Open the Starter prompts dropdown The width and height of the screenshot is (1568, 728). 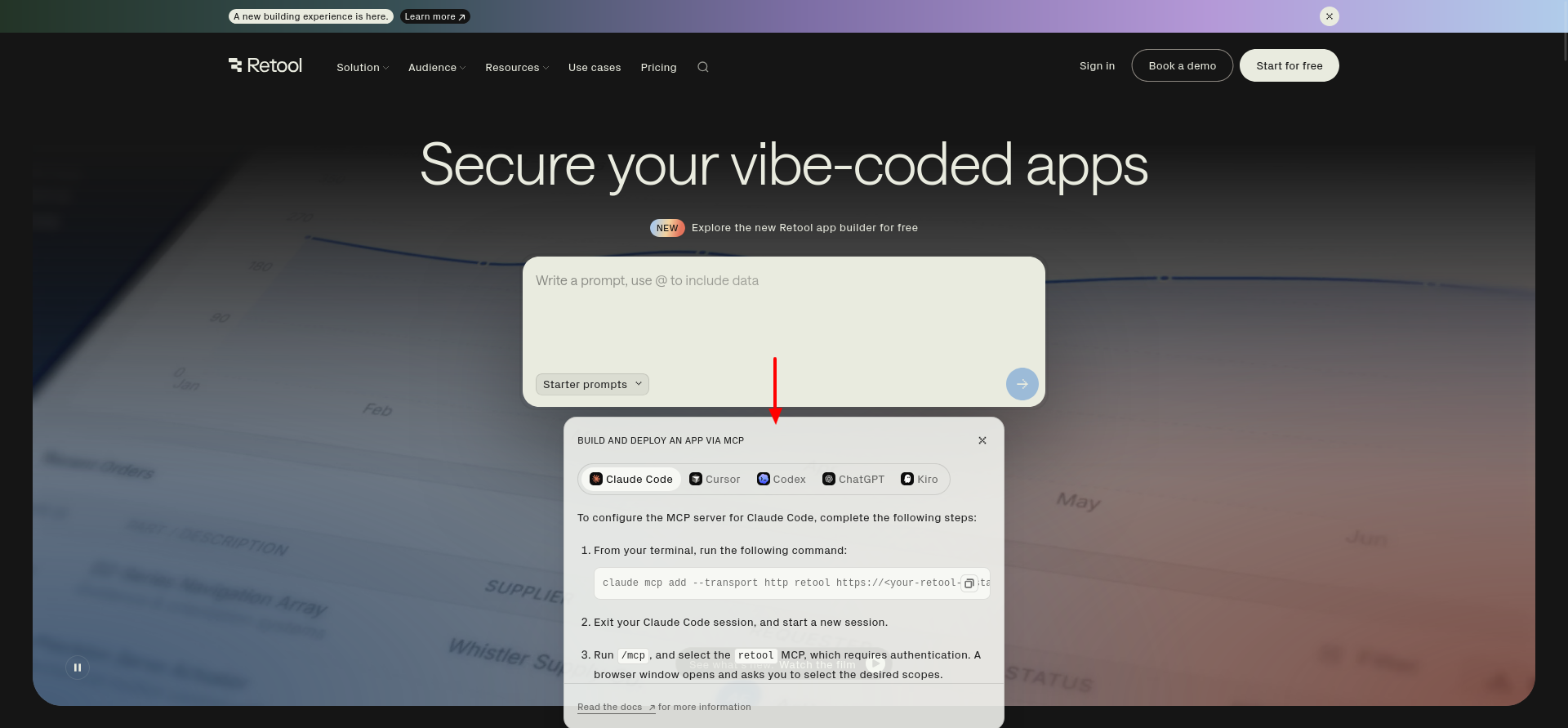pos(592,385)
